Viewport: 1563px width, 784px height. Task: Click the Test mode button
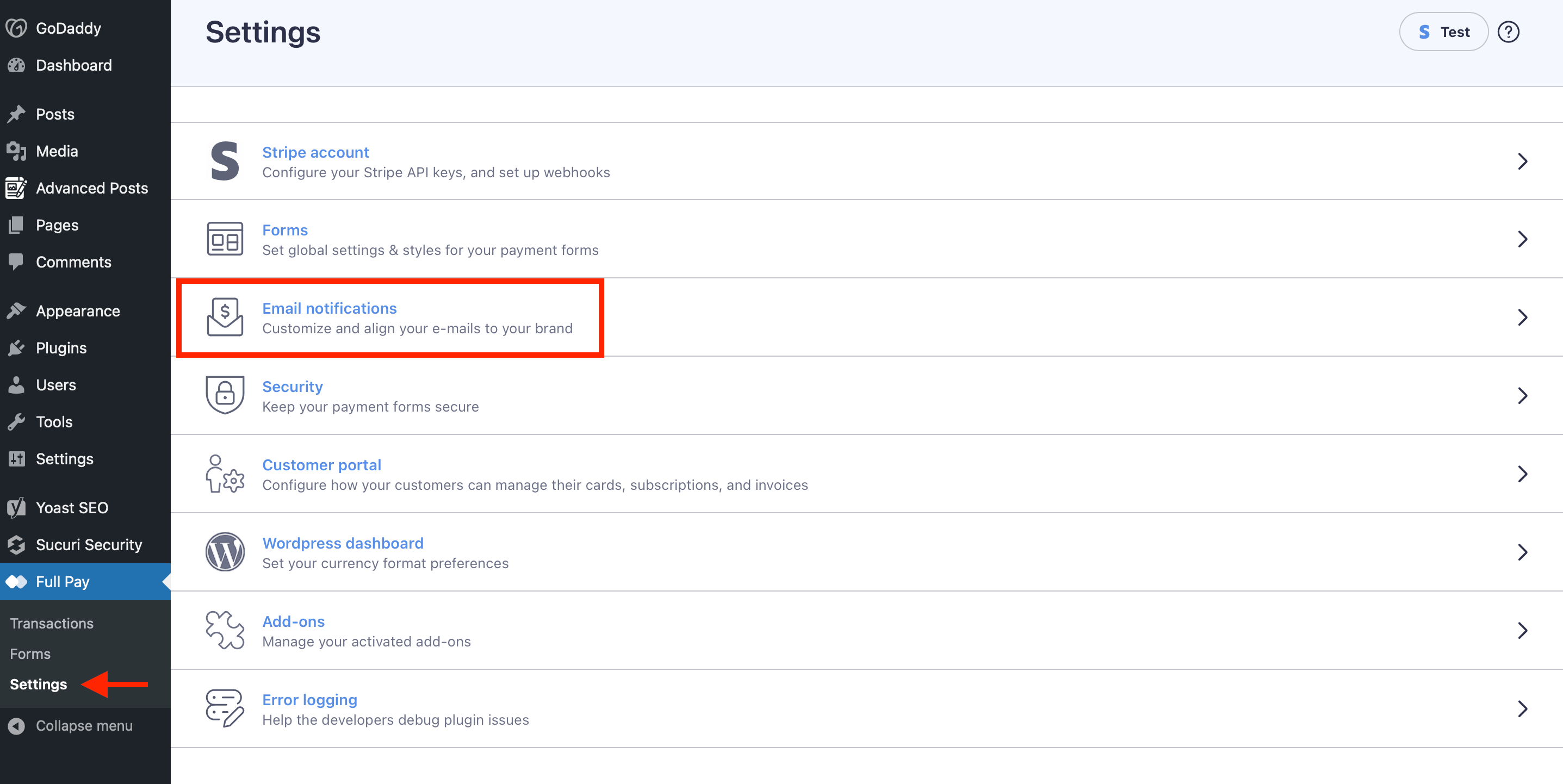[x=1443, y=32]
